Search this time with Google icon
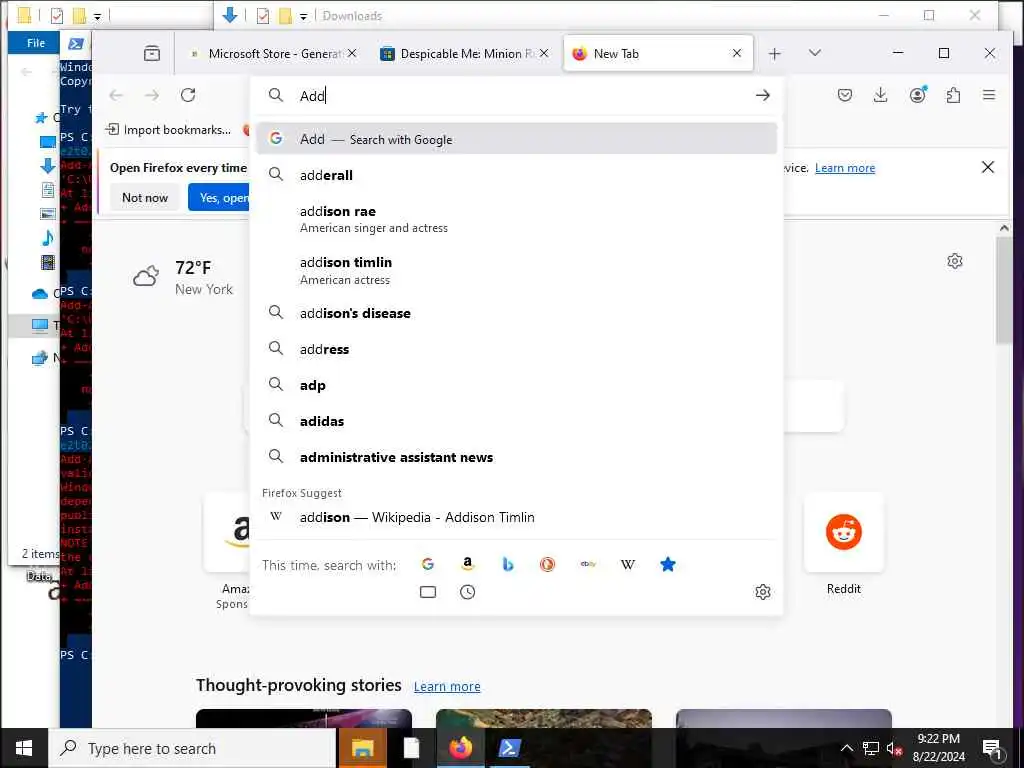The image size is (1024, 768). [428, 564]
